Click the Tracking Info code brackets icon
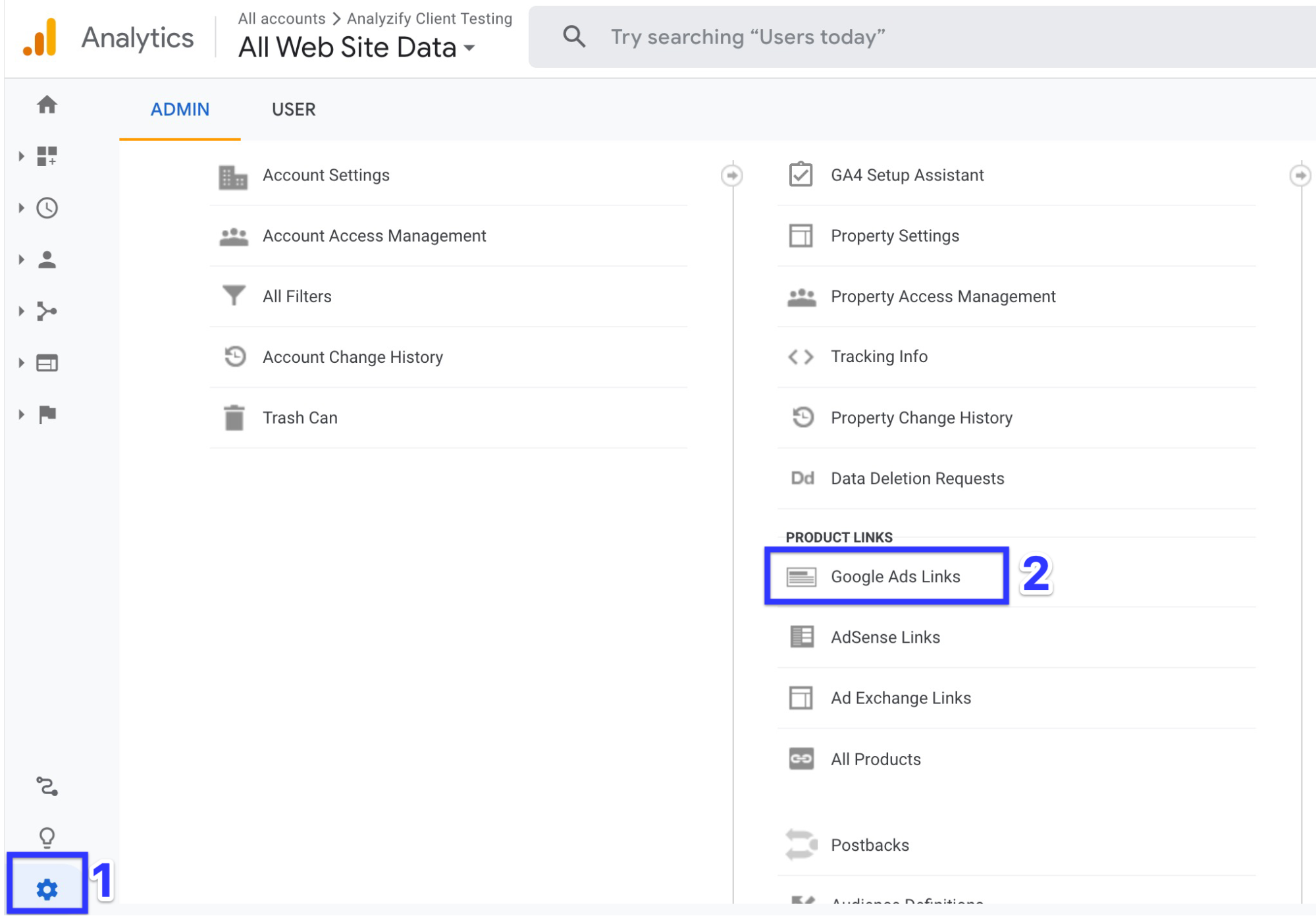 pos(801,357)
